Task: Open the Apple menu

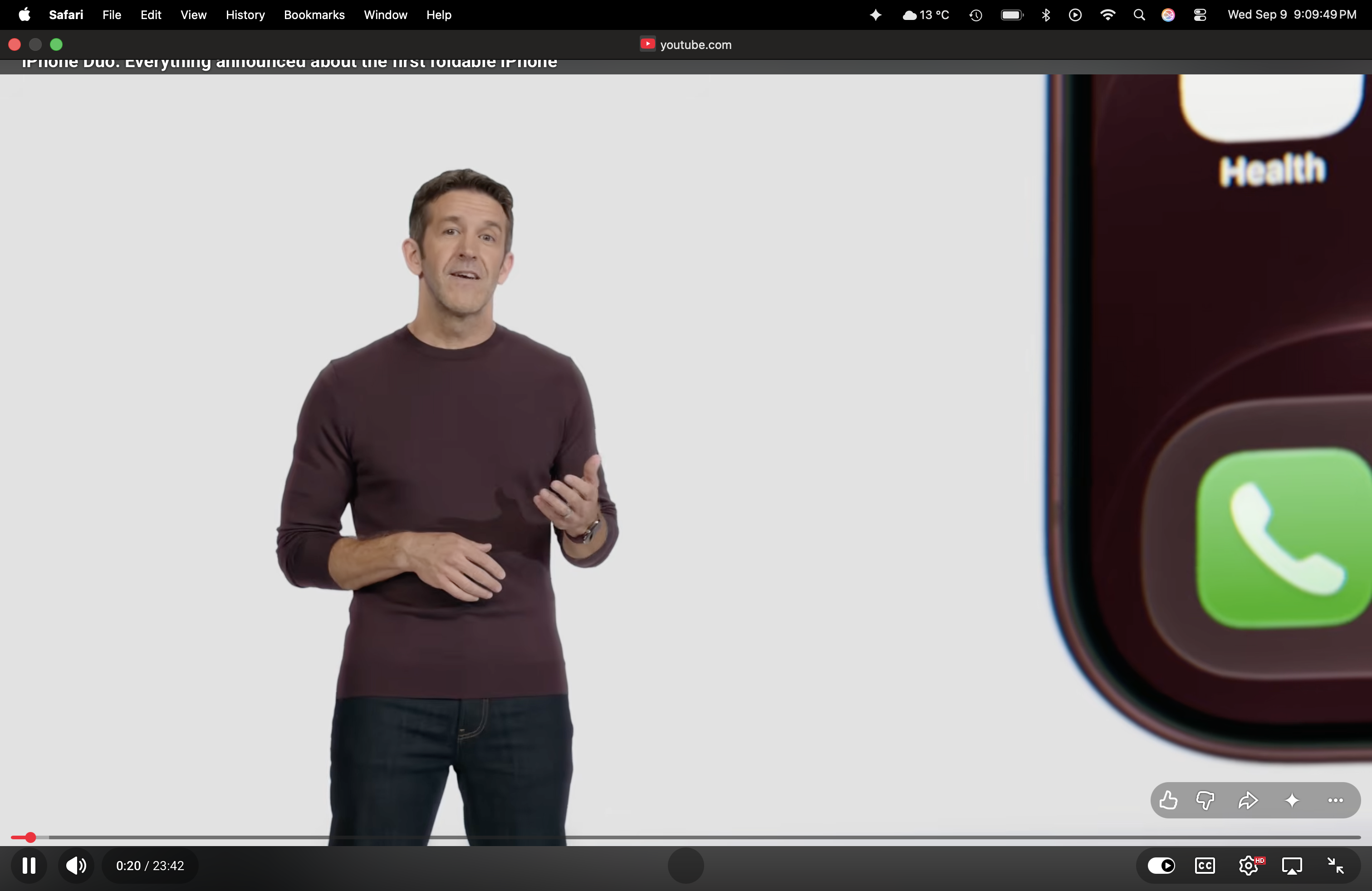Action: 24,15
